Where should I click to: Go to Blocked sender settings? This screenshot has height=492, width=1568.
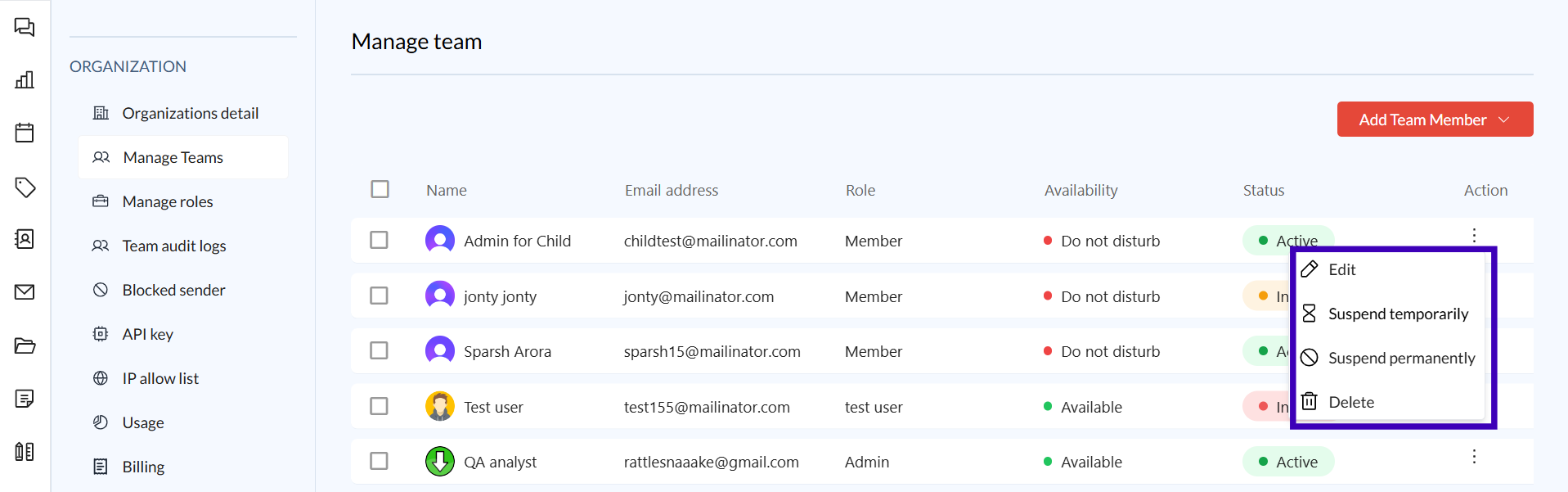pyautogui.click(x=173, y=290)
